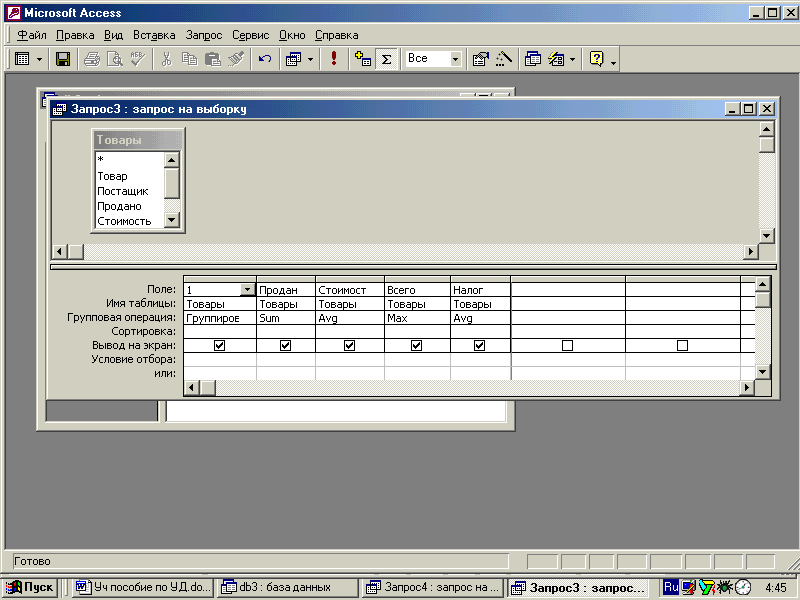800x600 pixels.
Task: Open the Вид menu
Action: 113,35
